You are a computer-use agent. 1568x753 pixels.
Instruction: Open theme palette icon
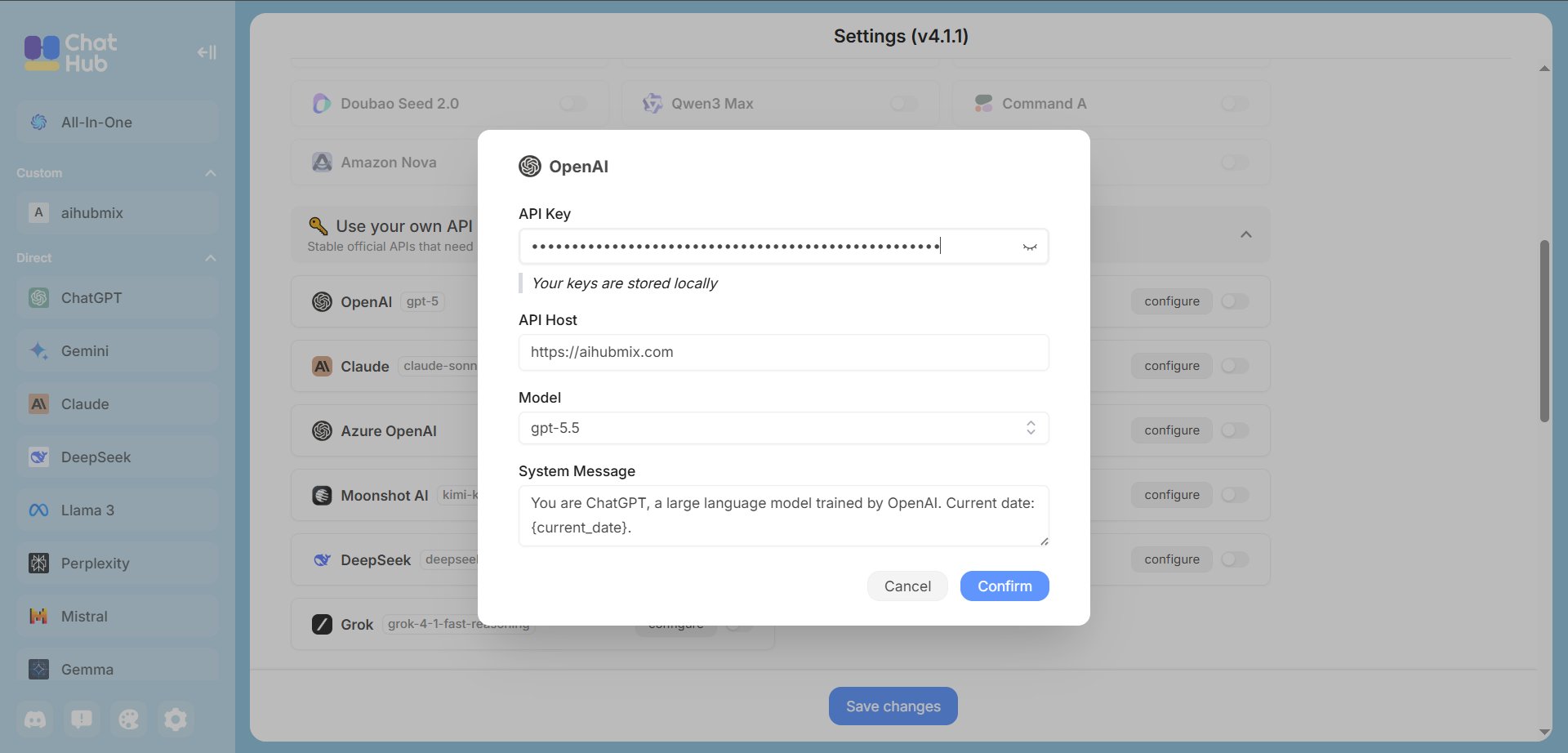[x=128, y=720]
